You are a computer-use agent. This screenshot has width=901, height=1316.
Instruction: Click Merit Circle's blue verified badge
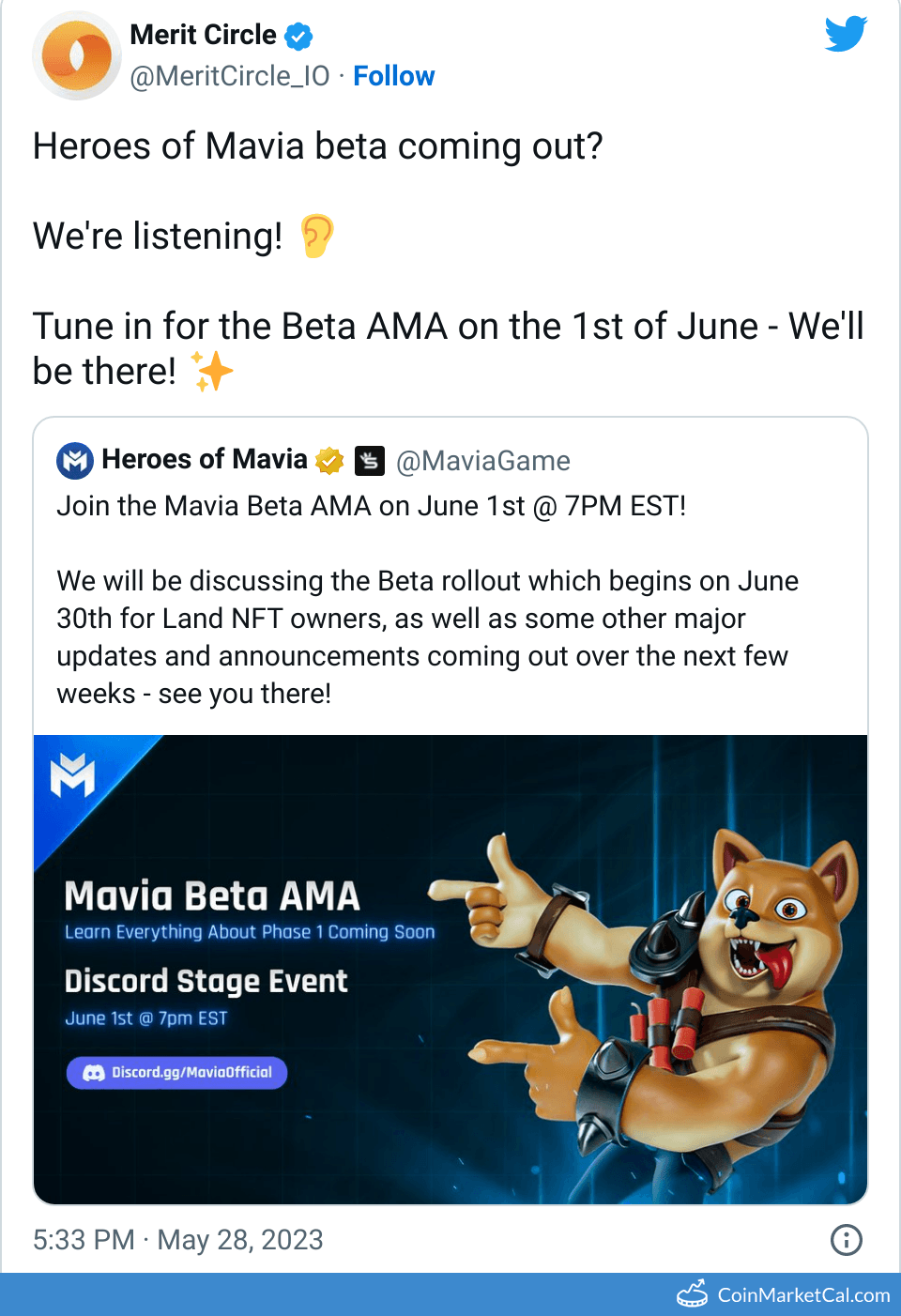(298, 37)
